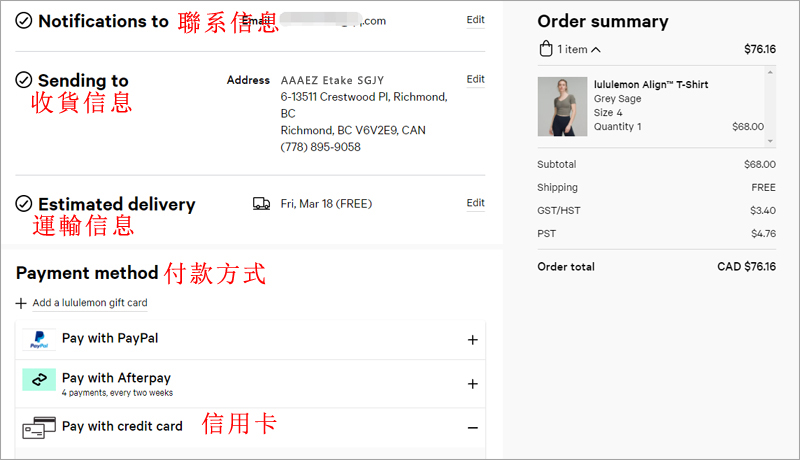Collapse the 1 item list chevron
This screenshot has width=800, height=460.
click(x=596, y=49)
